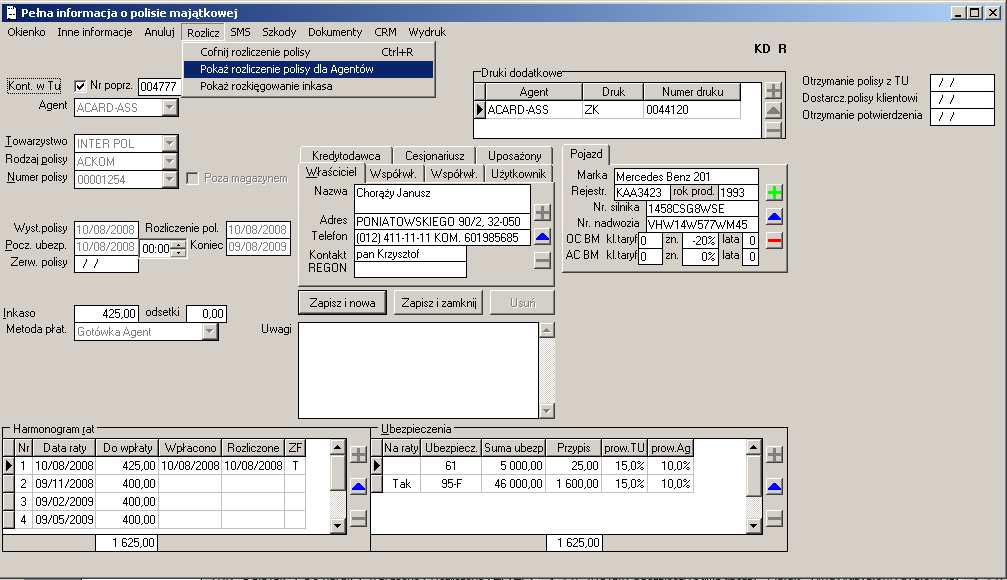1007x580 pixels.
Task: Select Cofnij rozliczenie polisy
Action: (x=308, y=52)
